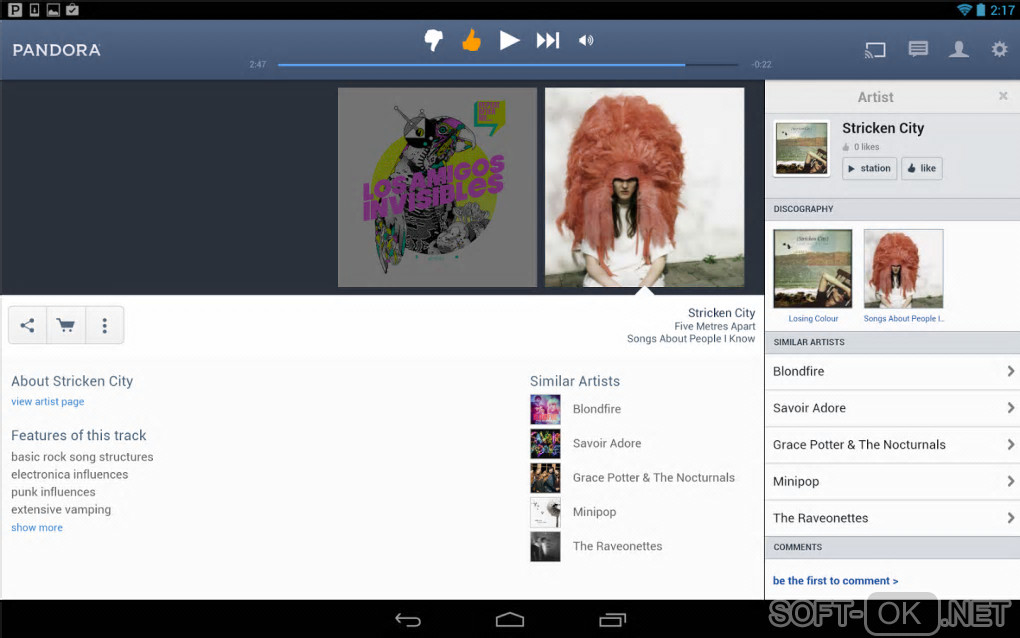1020x638 pixels.
Task: Open Minipop from the Similar Artists list
Action: click(594, 512)
